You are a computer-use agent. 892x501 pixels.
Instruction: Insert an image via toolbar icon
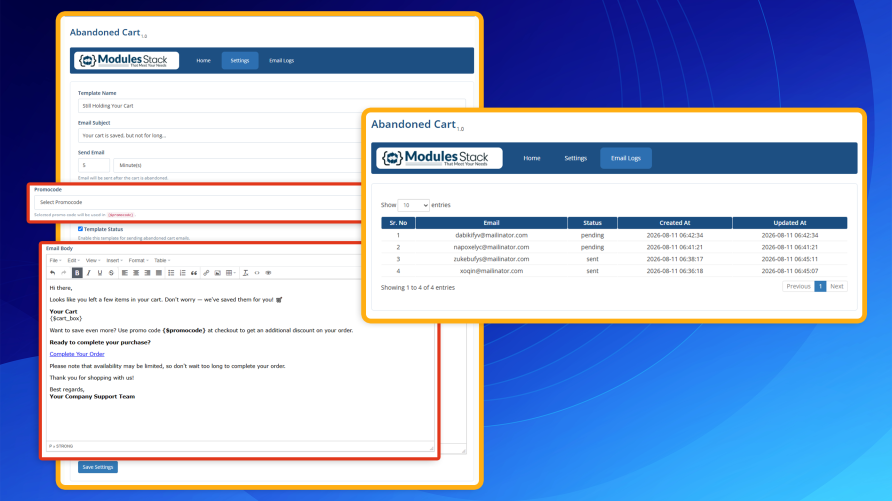click(x=217, y=273)
